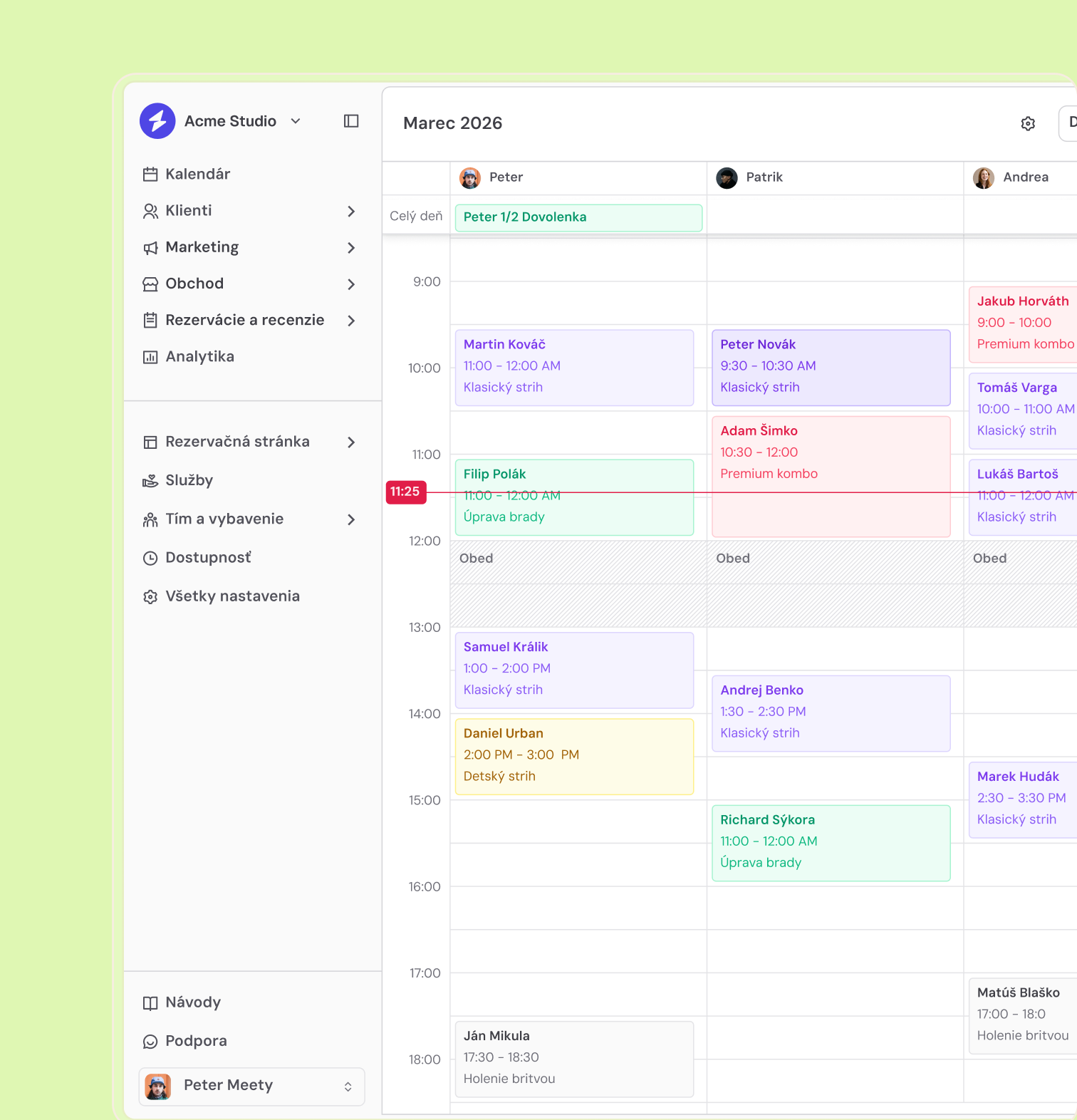1077x1120 pixels.
Task: Select Patrik's avatar in column header
Action: pos(727,177)
